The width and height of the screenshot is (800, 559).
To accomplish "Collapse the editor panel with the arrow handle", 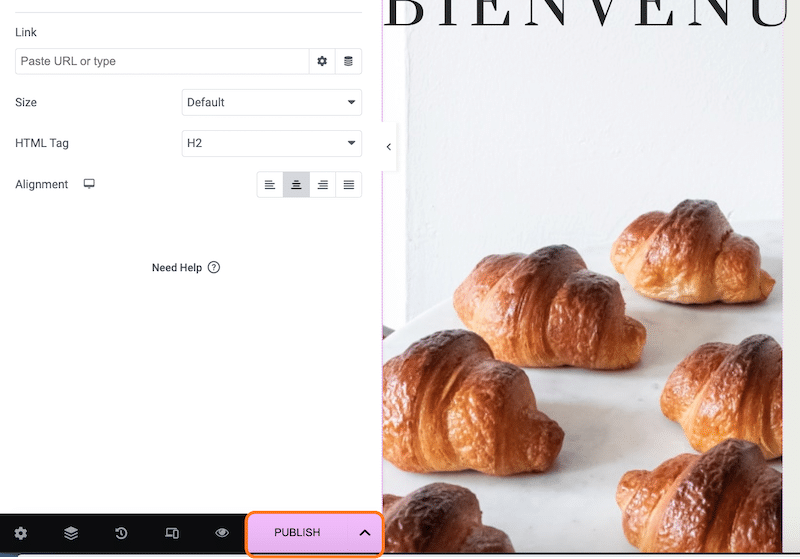I will [x=389, y=147].
